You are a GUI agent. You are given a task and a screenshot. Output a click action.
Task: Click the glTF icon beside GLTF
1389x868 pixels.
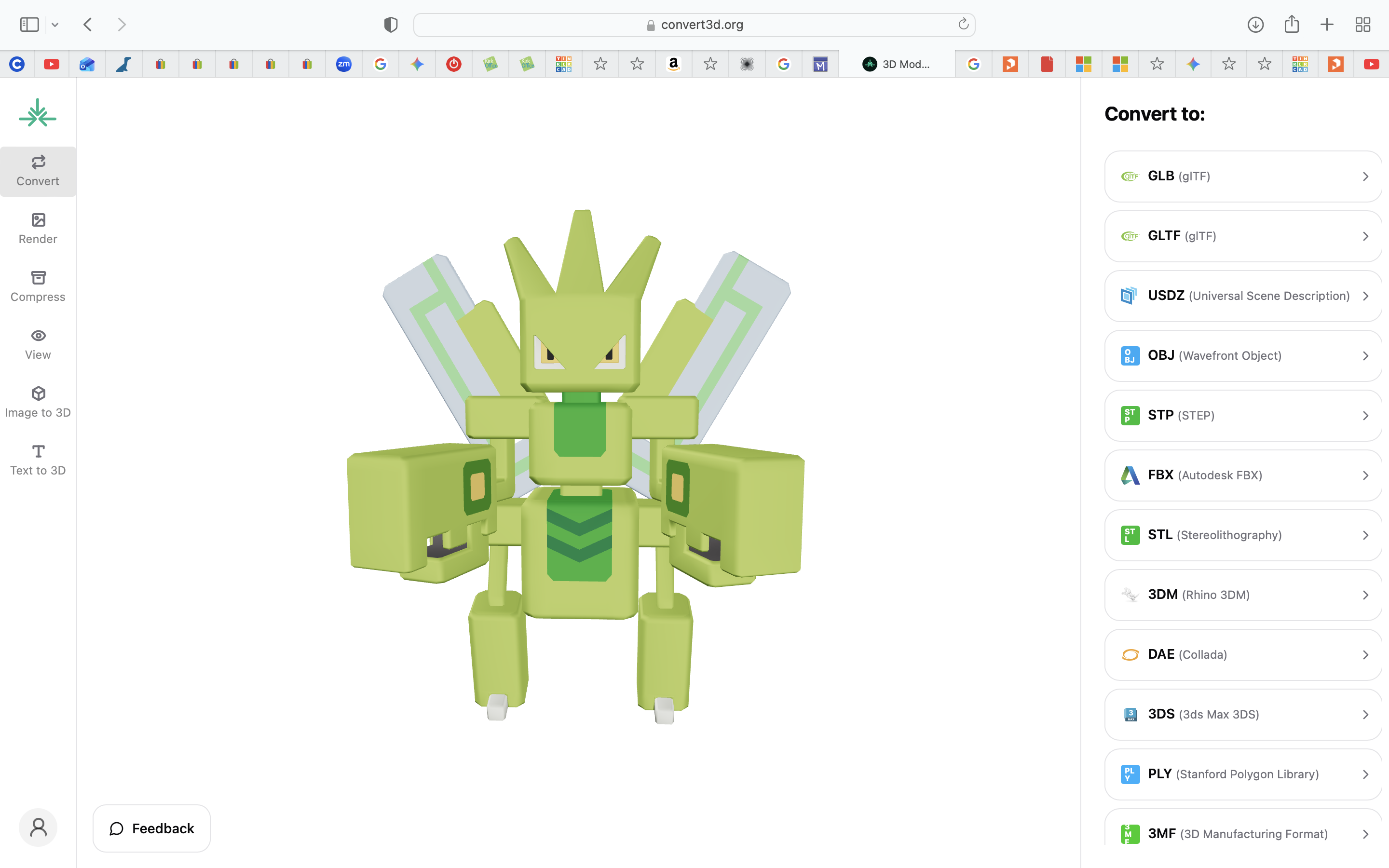pos(1130,236)
